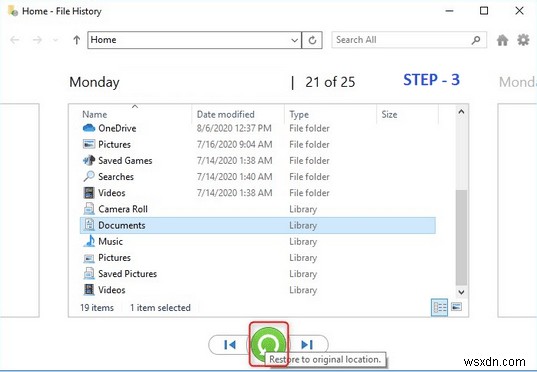Screen dimensions: 537x372
Task: Click the Home icon in the toolbar
Action: click(x=502, y=40)
